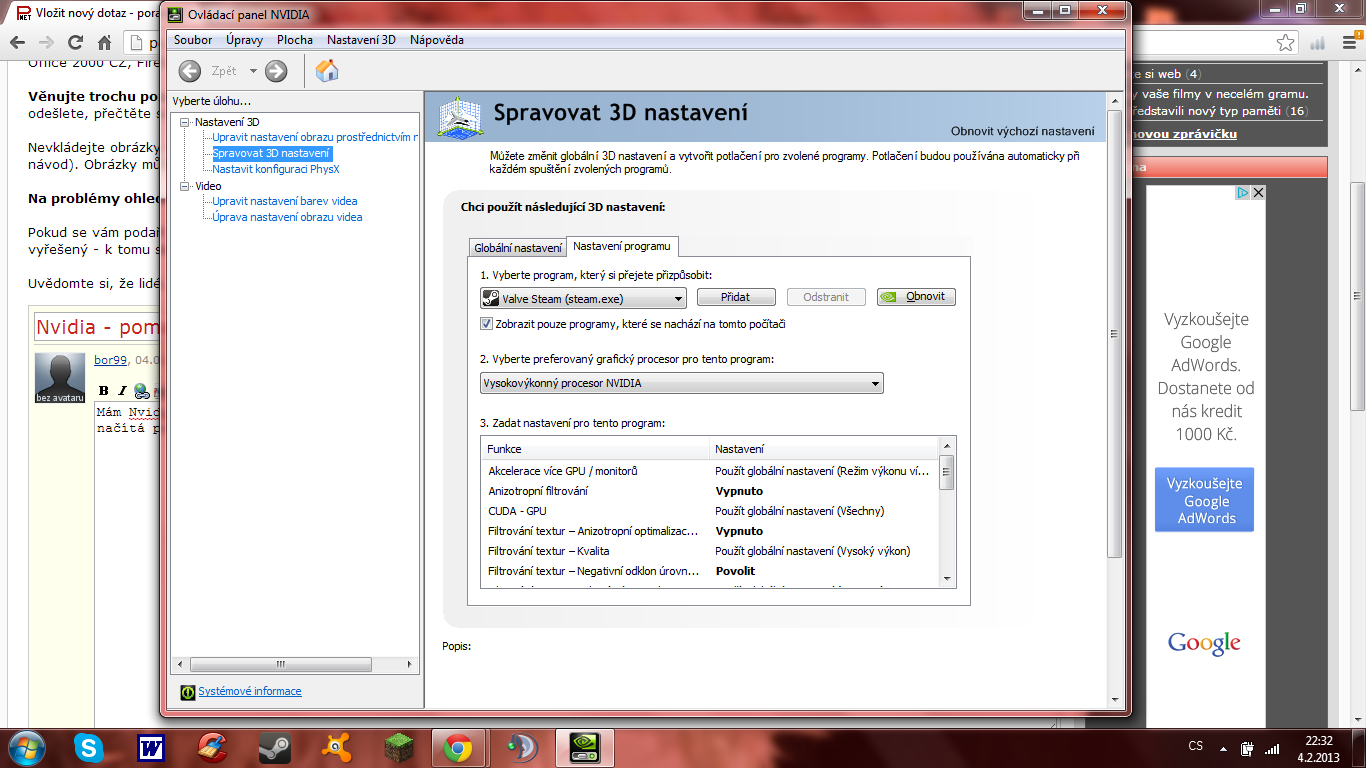Click the AdChoices triangle icon
The image size is (1366, 768).
(x=1243, y=193)
